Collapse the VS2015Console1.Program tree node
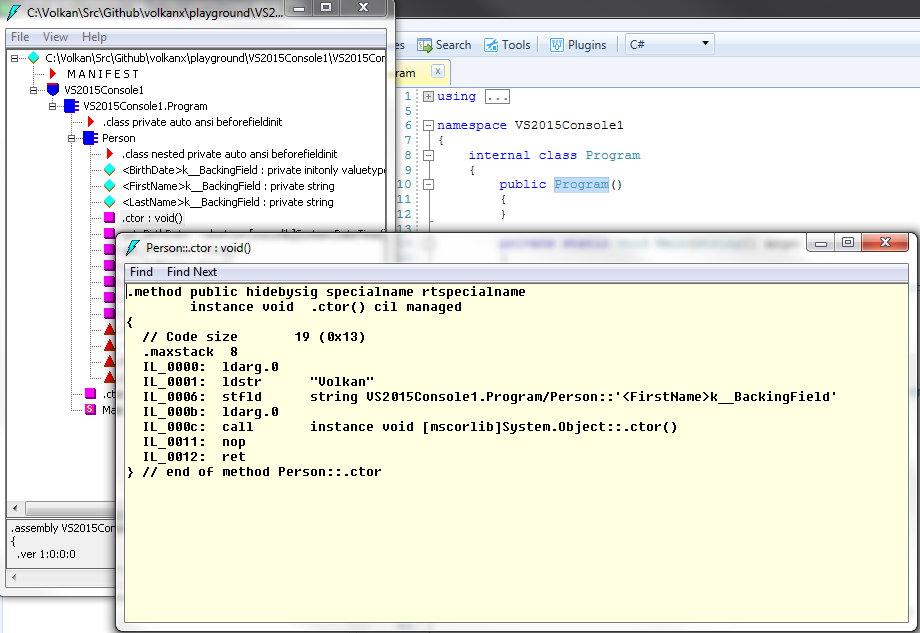 tap(52, 106)
